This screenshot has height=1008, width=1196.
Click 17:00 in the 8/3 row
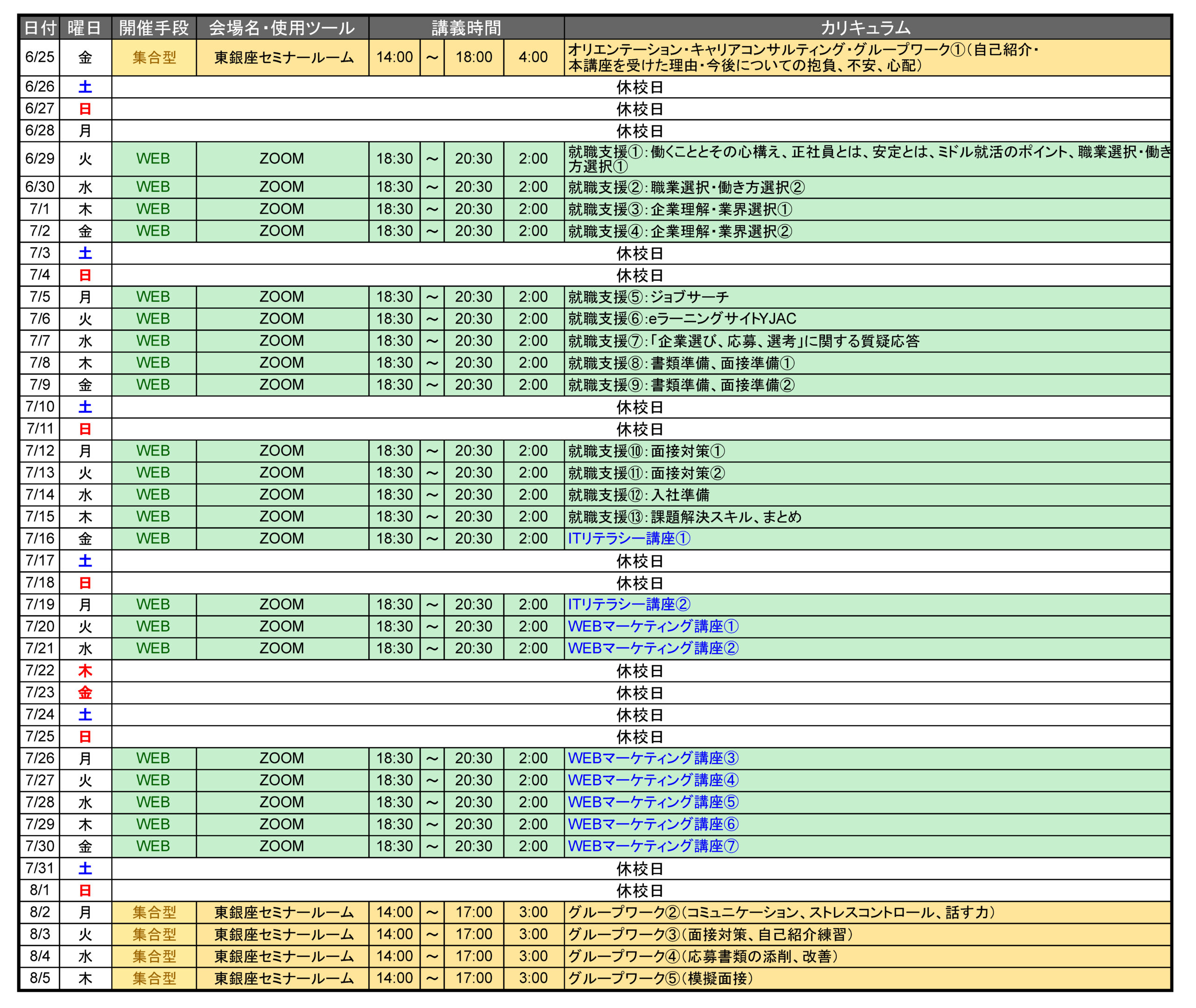point(474,934)
